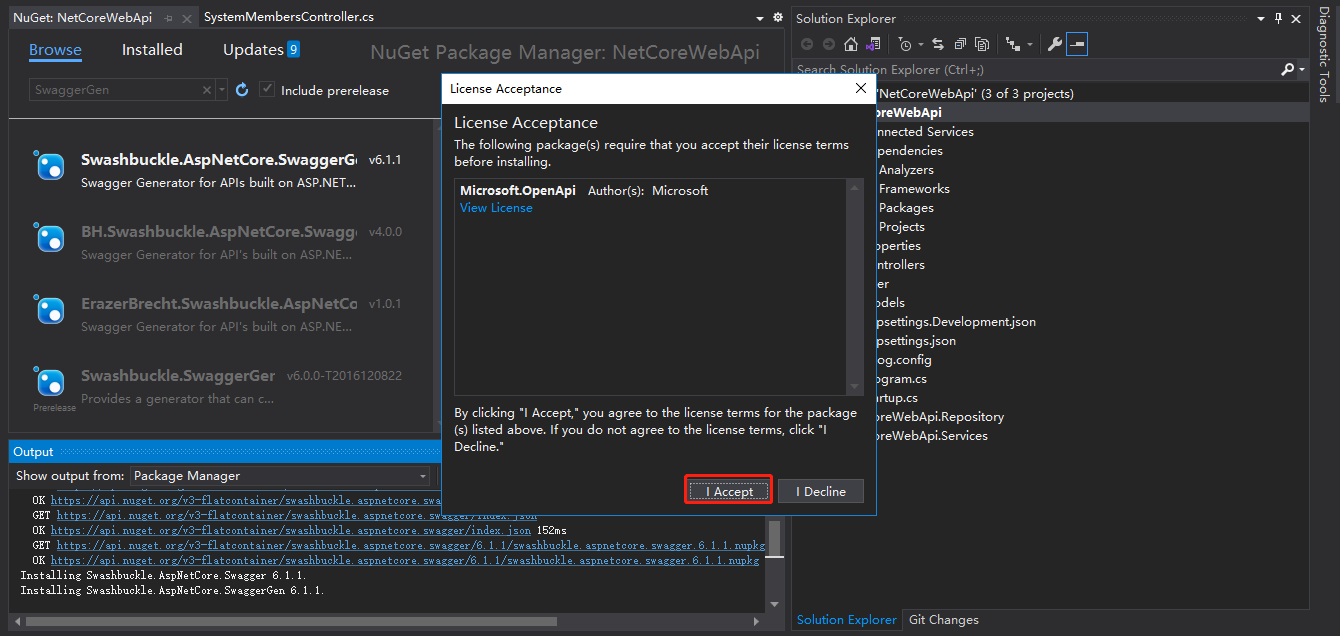Click Pending Changes Filter clock icon
The image size is (1340, 636).
[905, 44]
